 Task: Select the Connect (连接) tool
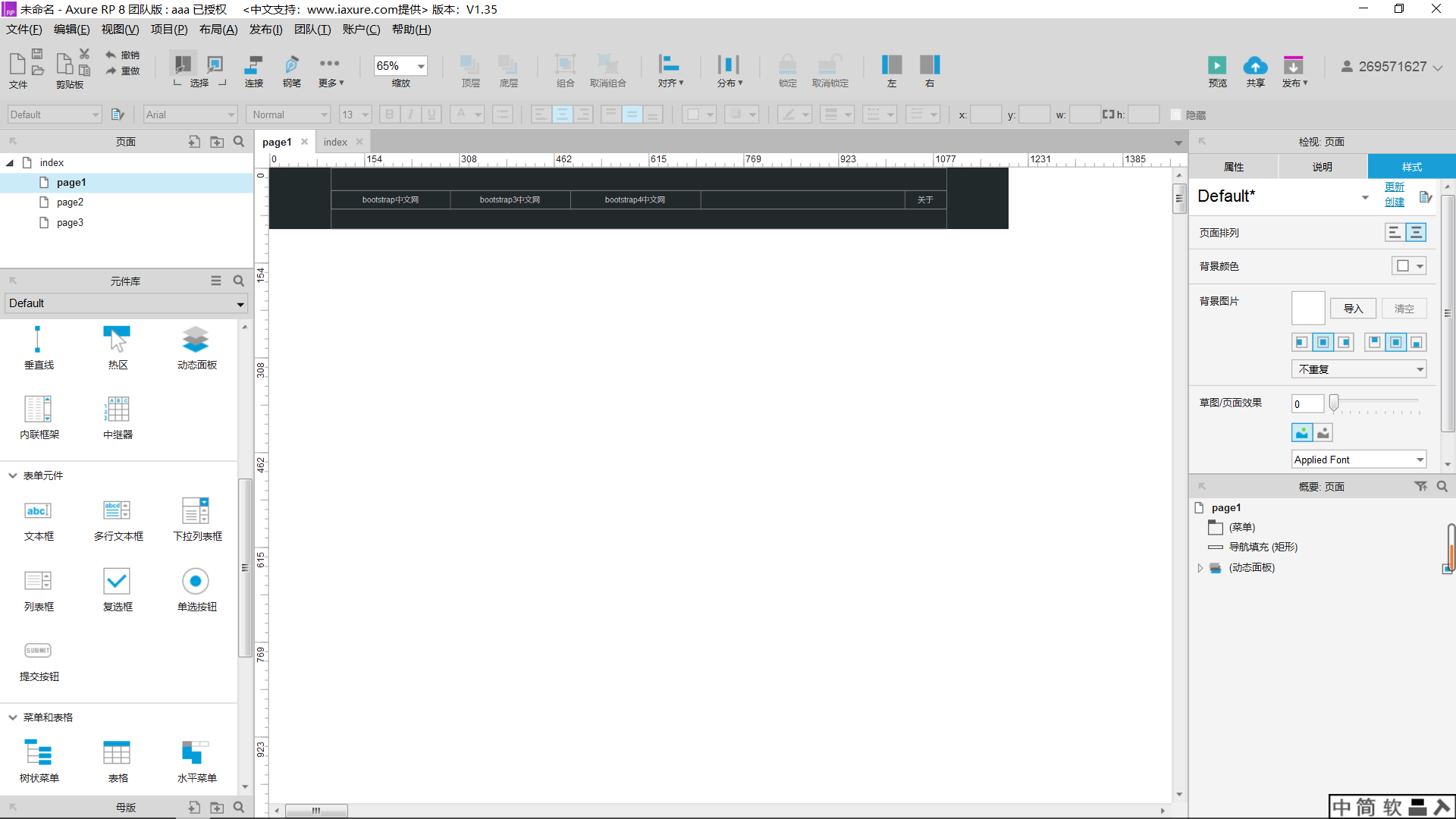click(253, 66)
